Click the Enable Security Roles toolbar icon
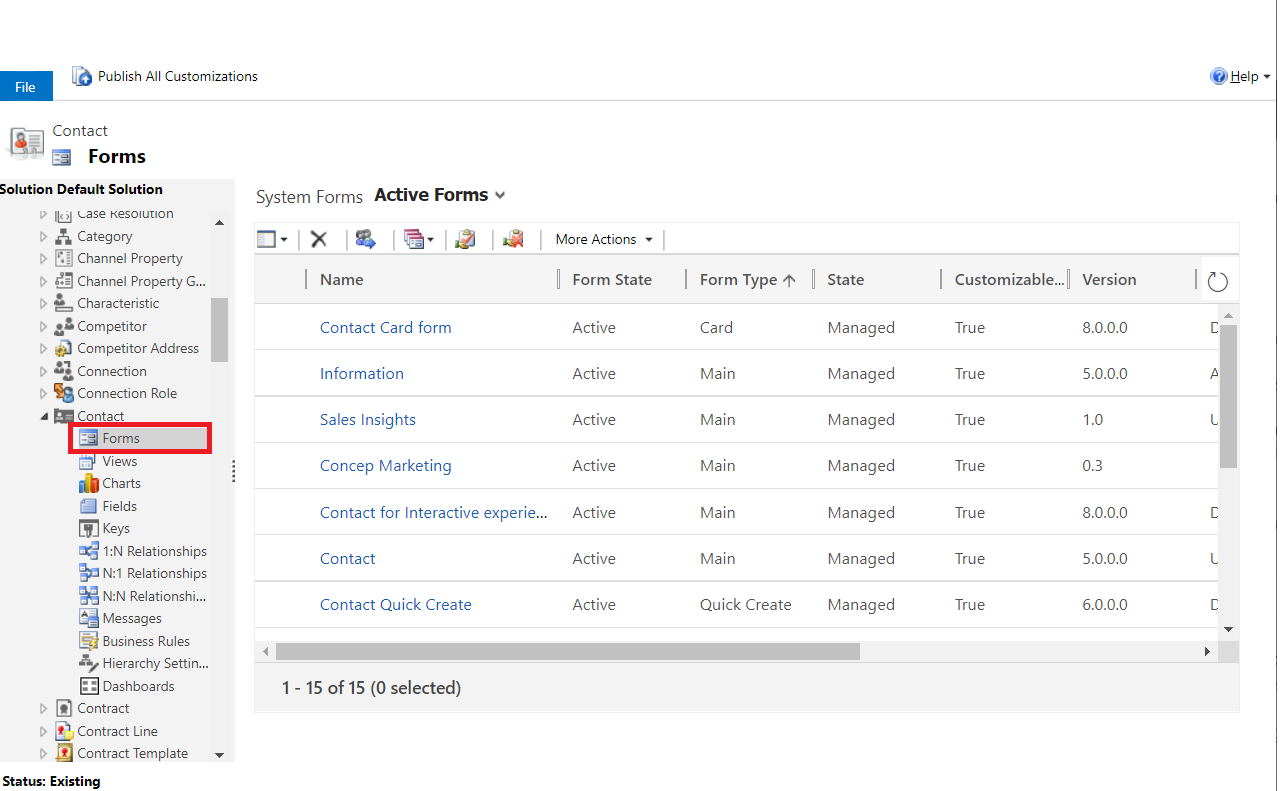The image size is (1286, 791). (x=365, y=239)
